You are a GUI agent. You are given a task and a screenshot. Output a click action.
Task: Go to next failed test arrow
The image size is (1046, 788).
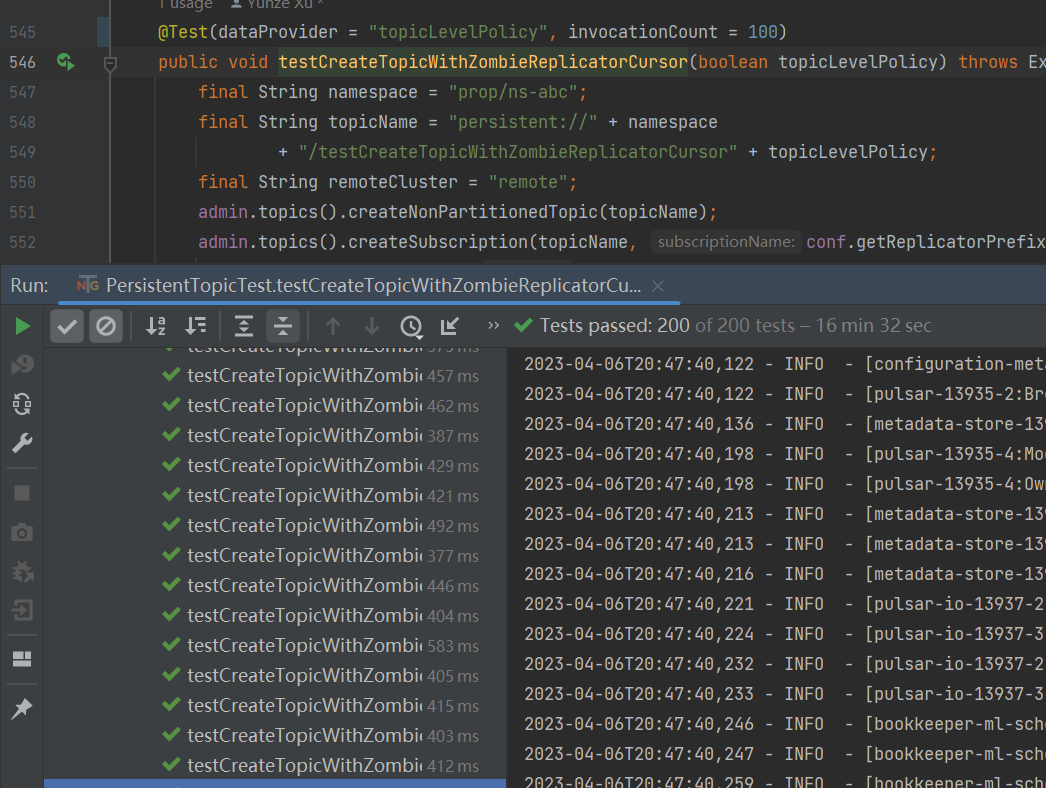372,326
